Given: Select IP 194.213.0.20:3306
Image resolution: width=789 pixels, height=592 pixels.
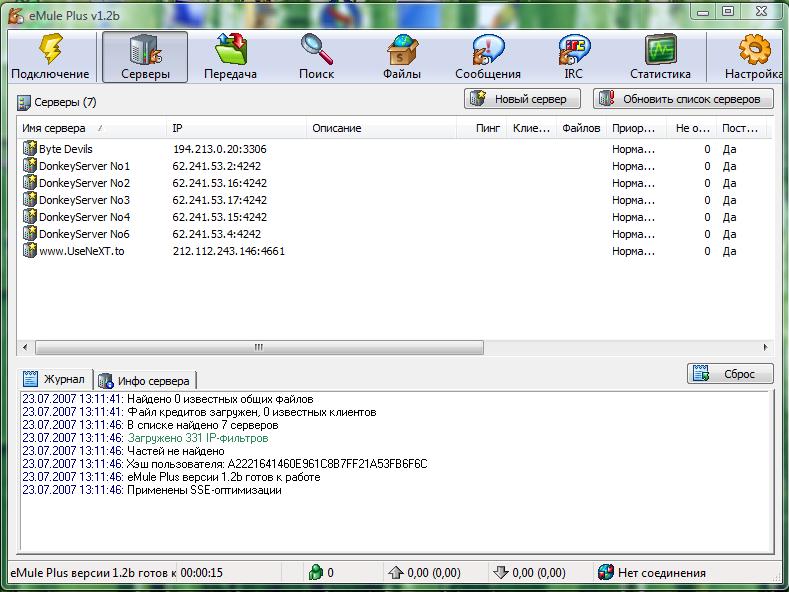Looking at the screenshot, I should coord(220,149).
